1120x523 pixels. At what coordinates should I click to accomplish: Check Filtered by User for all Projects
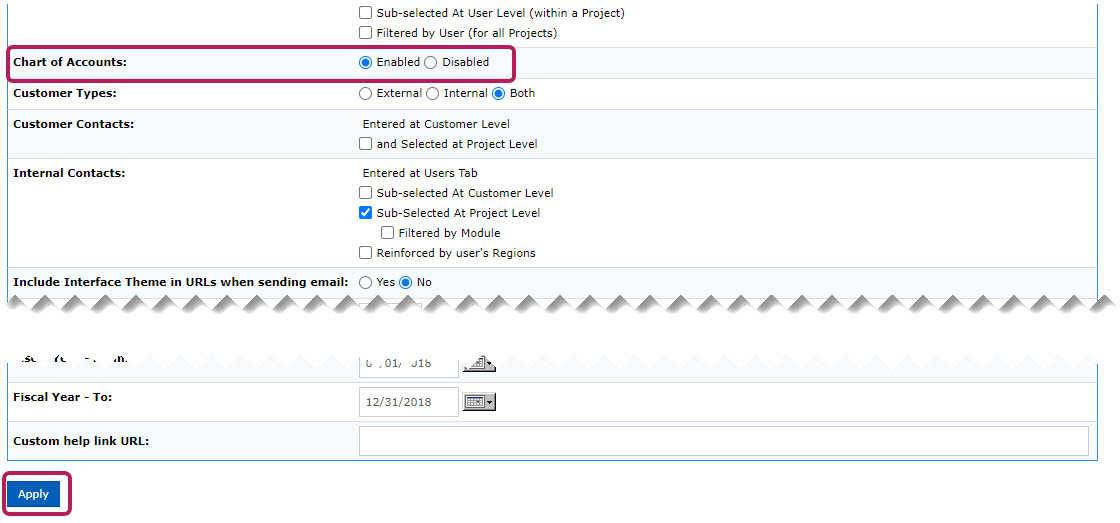(x=366, y=33)
